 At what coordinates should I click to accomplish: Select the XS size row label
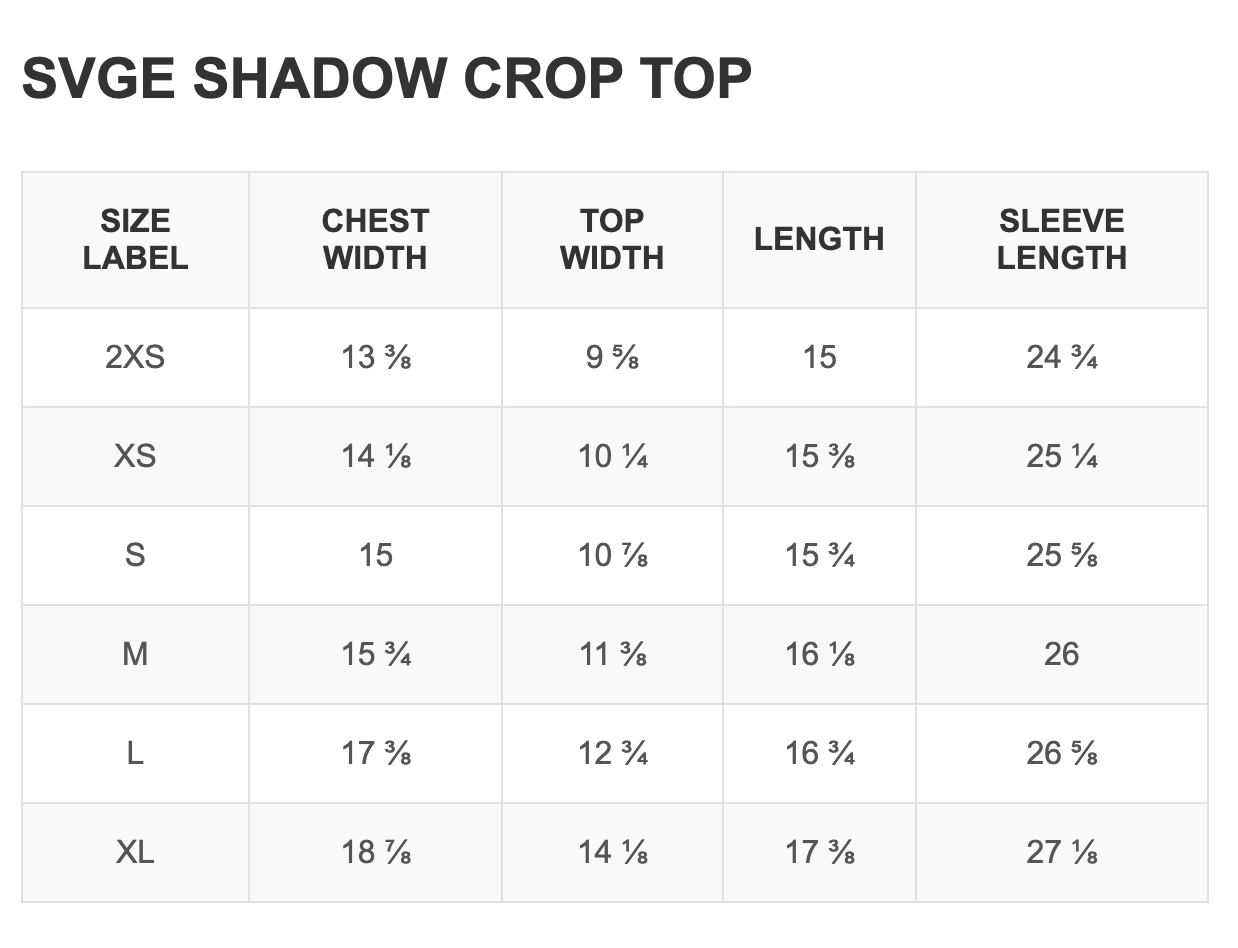click(135, 456)
